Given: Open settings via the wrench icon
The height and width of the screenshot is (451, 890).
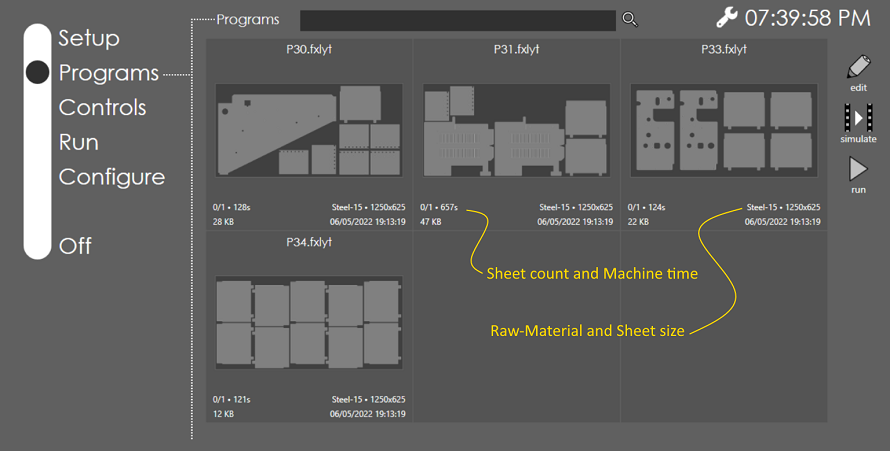Looking at the screenshot, I should pos(727,18).
